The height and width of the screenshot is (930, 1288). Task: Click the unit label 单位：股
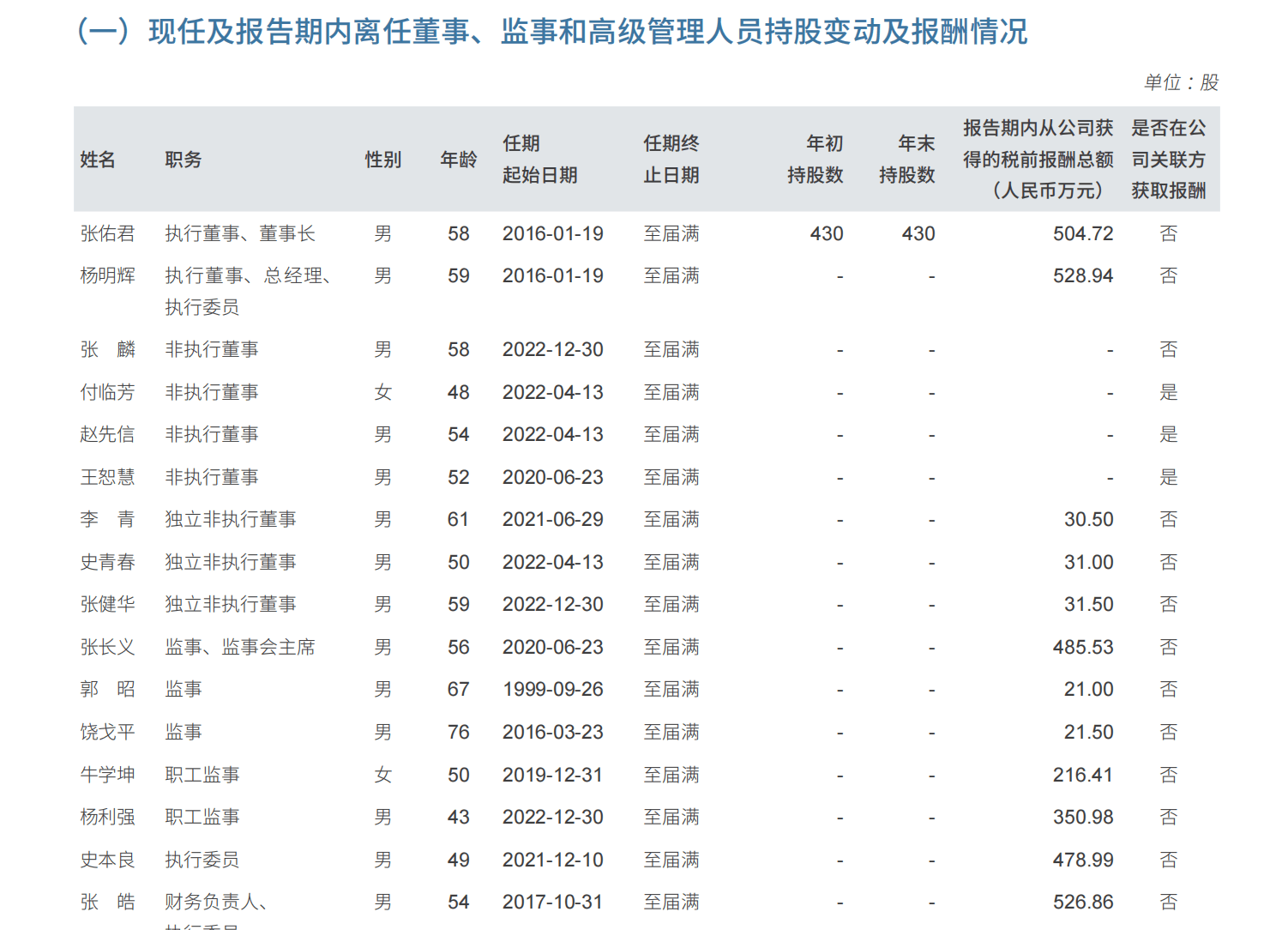[1181, 82]
